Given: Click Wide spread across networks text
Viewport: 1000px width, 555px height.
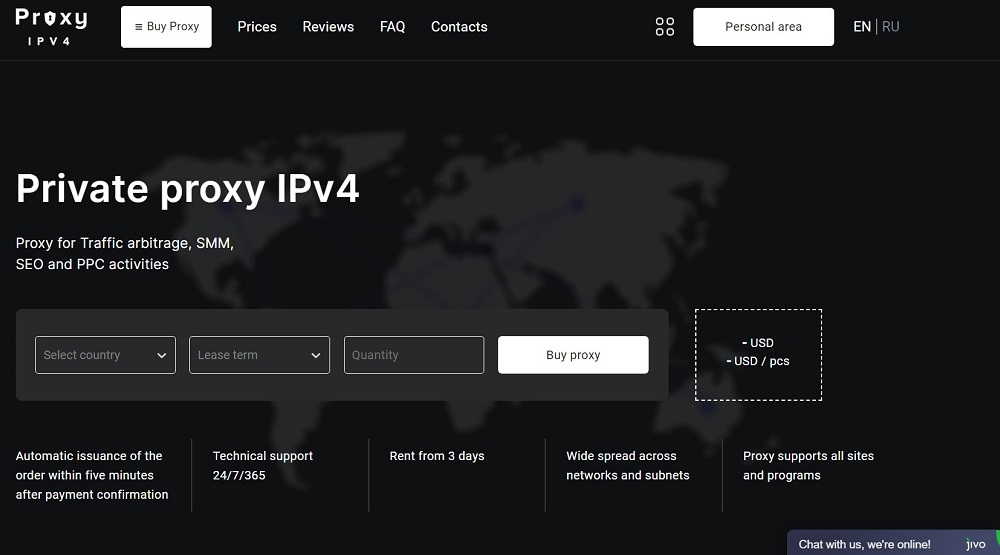Looking at the screenshot, I should point(628,465).
